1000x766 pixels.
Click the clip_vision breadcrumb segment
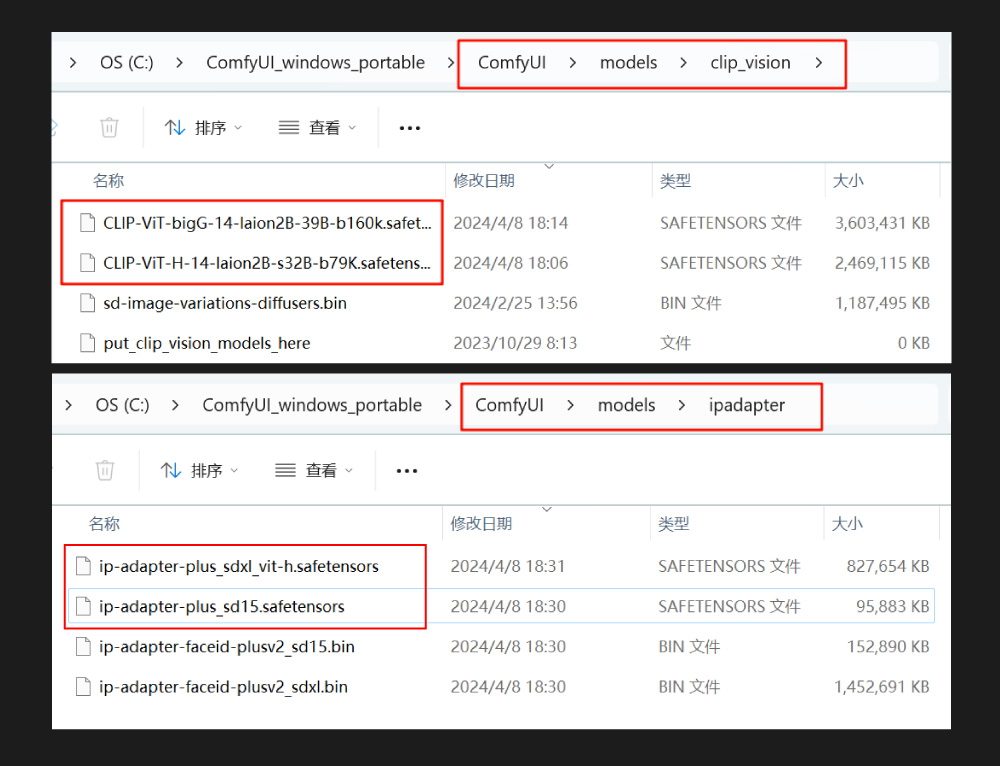point(751,63)
